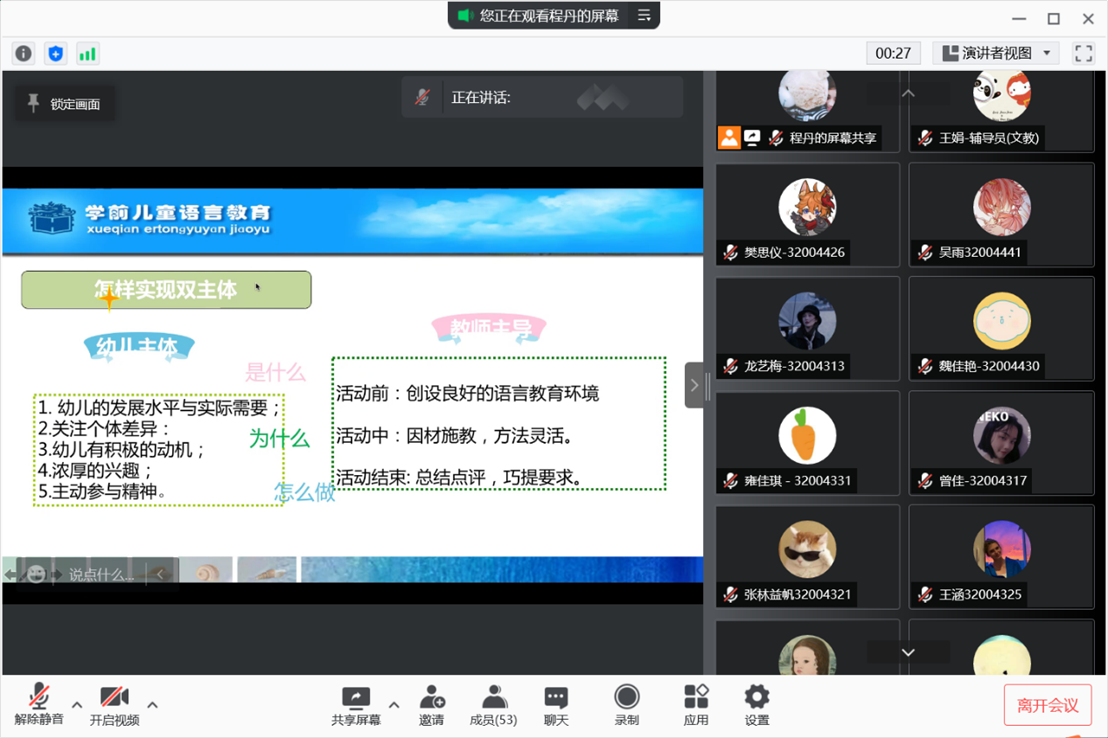Open 设置 settings
Screen dimensions: 1108x738
point(757,704)
